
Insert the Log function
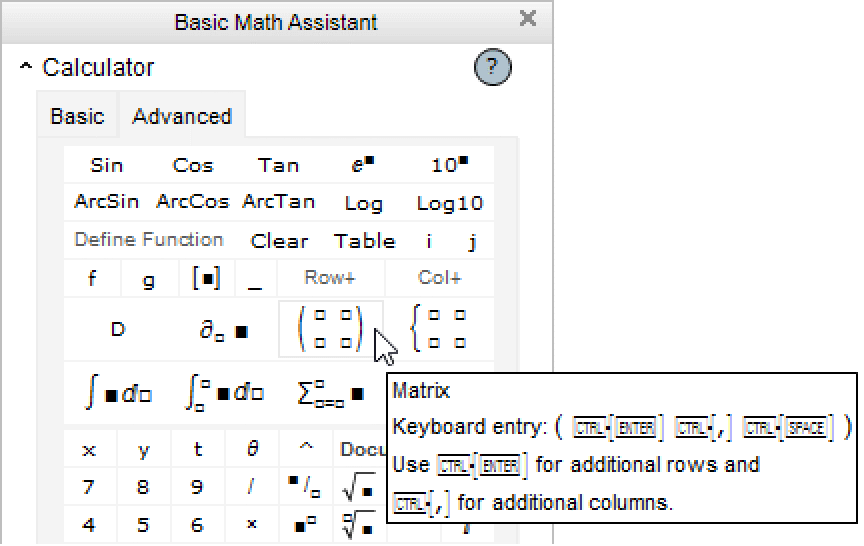363,203
